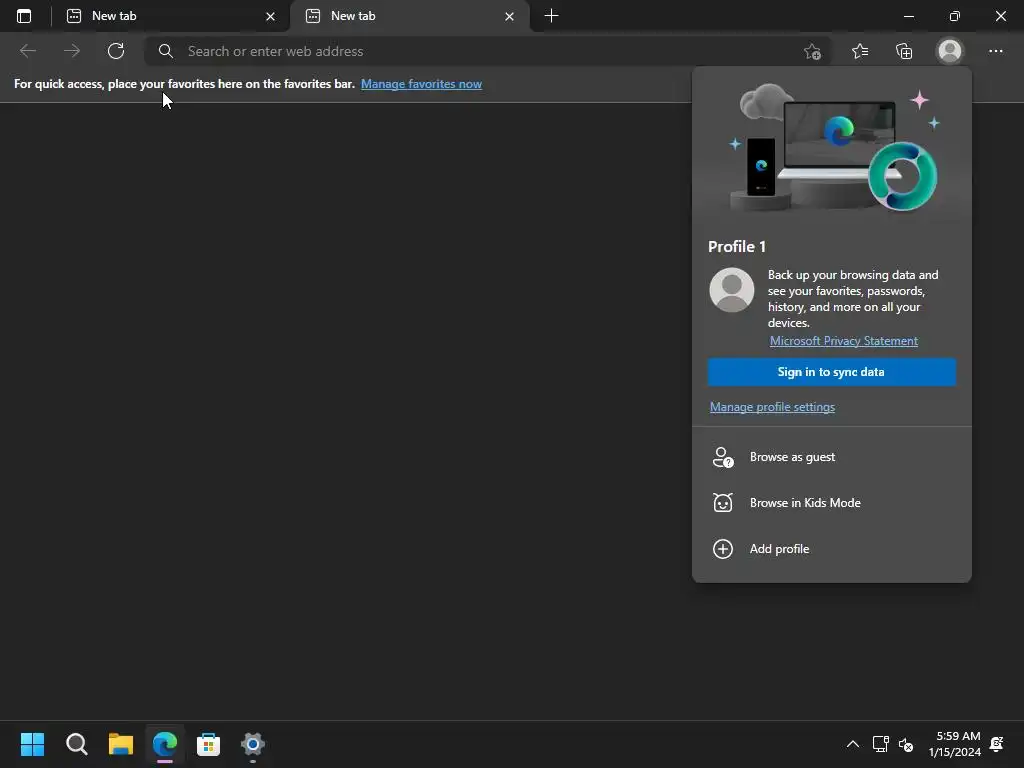Click the Microsoft Edge taskbar icon
This screenshot has width=1024, height=768.
point(165,744)
